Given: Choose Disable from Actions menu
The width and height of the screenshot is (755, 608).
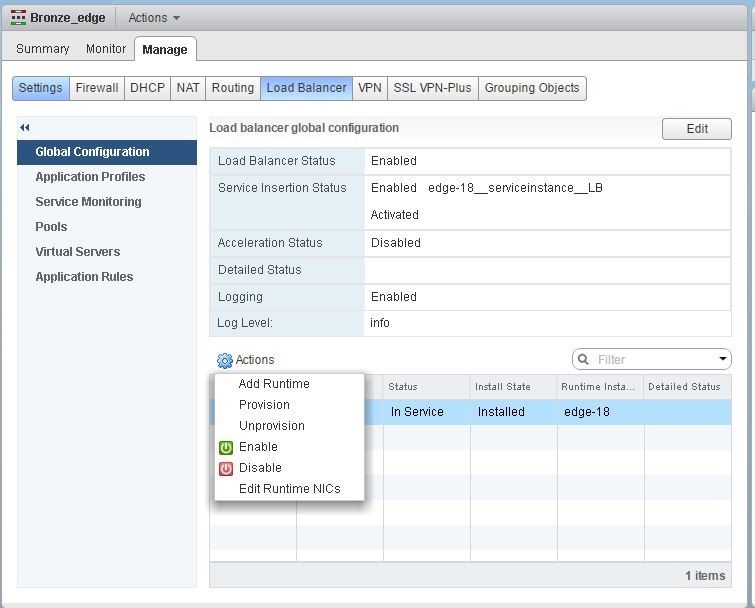Looking at the screenshot, I should pos(289,468).
